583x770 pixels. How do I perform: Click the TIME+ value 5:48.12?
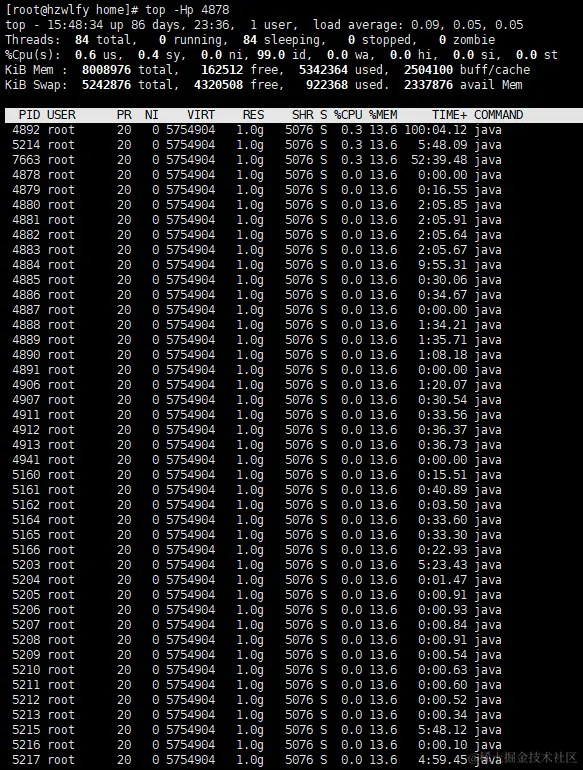click(x=443, y=730)
